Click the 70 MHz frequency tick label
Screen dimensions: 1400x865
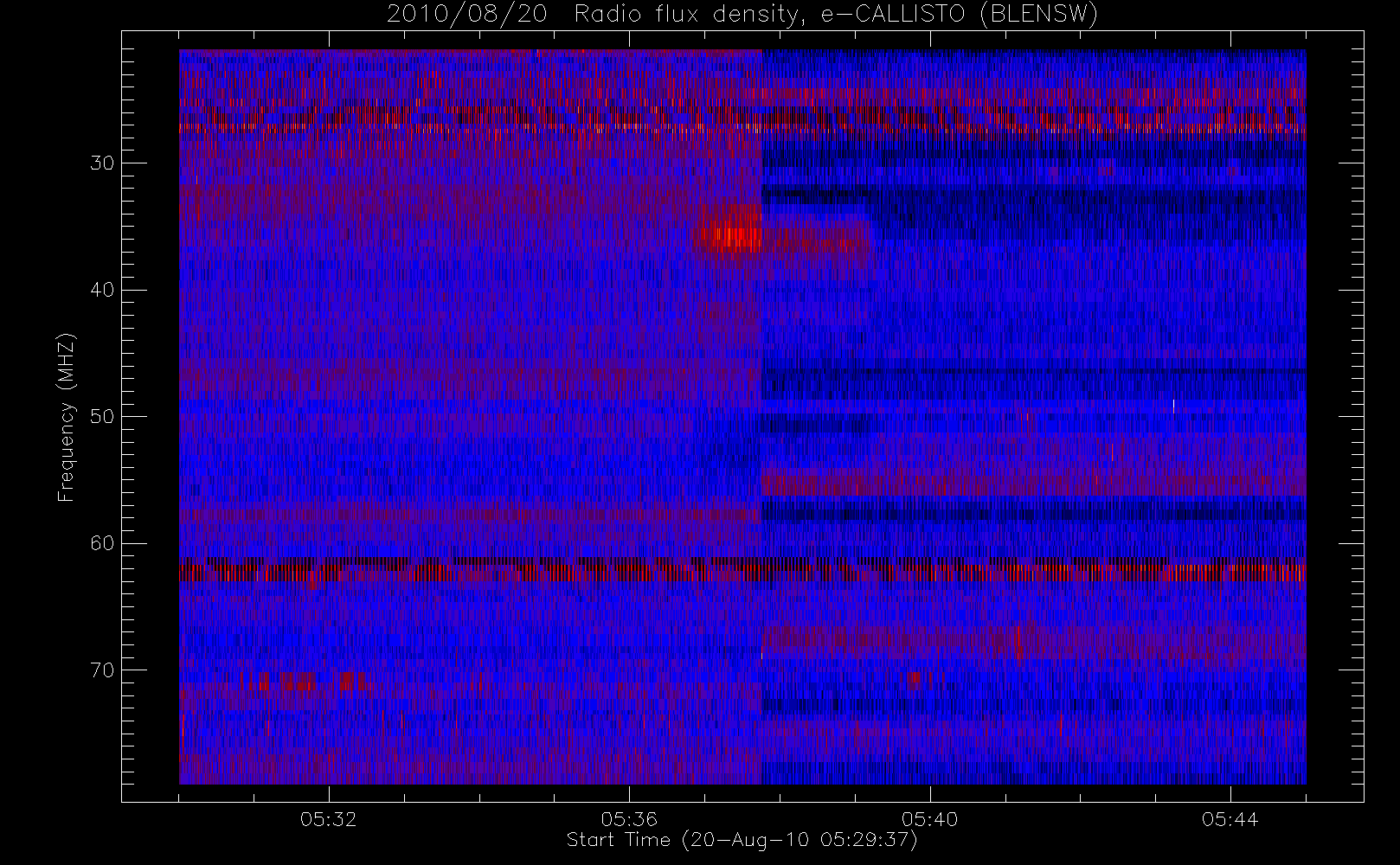tap(102, 670)
